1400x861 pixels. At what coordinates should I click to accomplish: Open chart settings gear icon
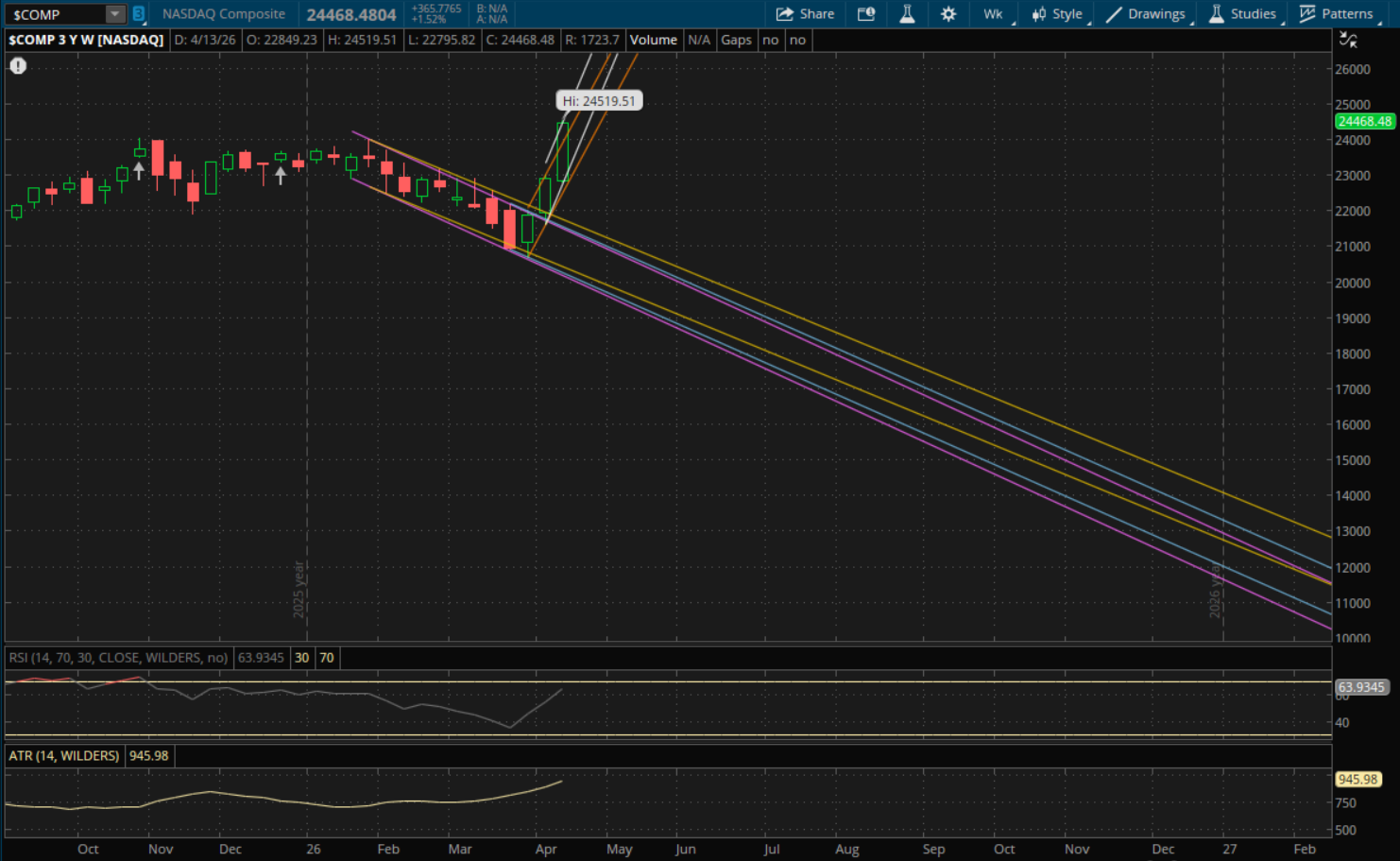[948, 14]
